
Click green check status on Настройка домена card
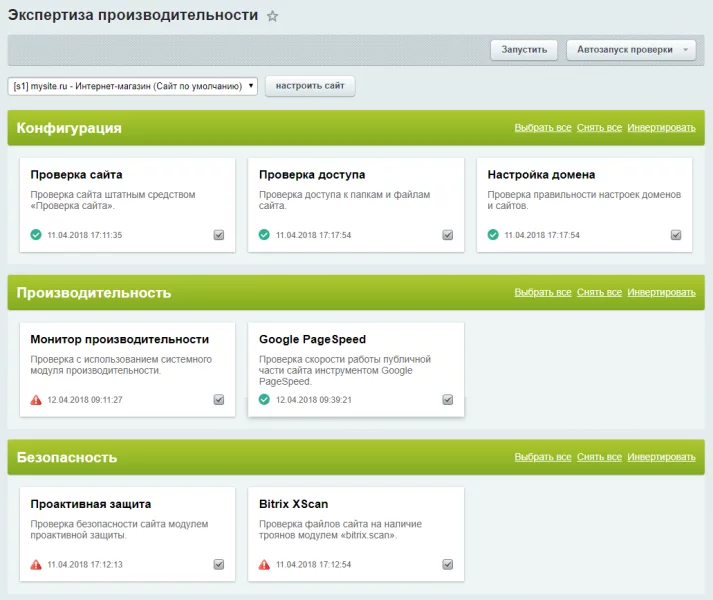click(493, 235)
